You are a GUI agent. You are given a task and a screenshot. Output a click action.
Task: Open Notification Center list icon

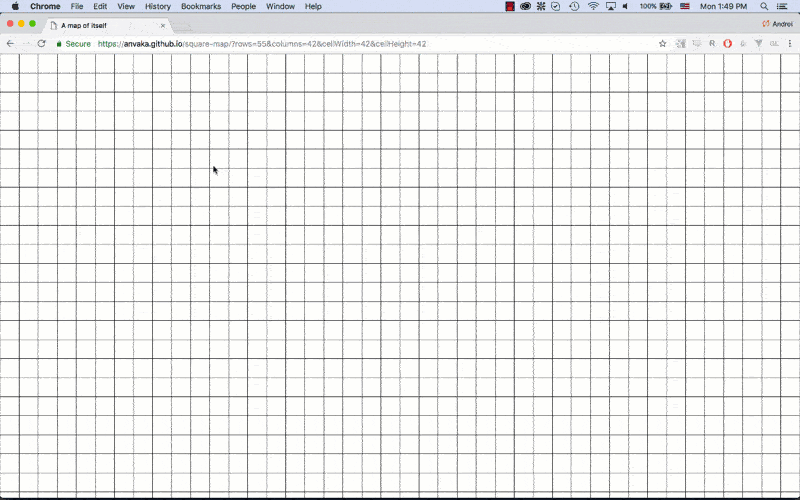[x=782, y=6]
